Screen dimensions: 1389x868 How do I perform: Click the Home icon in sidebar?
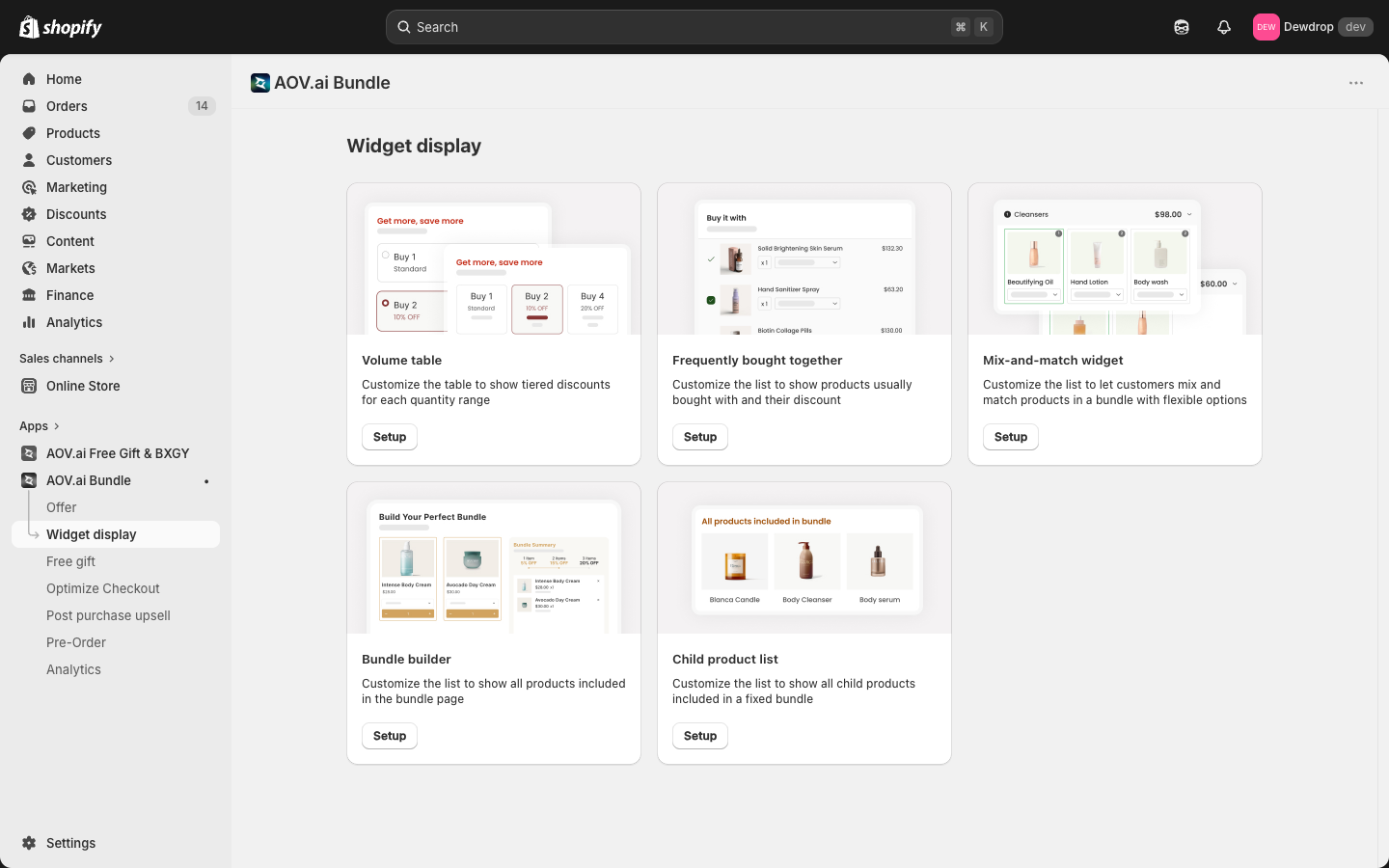29,79
